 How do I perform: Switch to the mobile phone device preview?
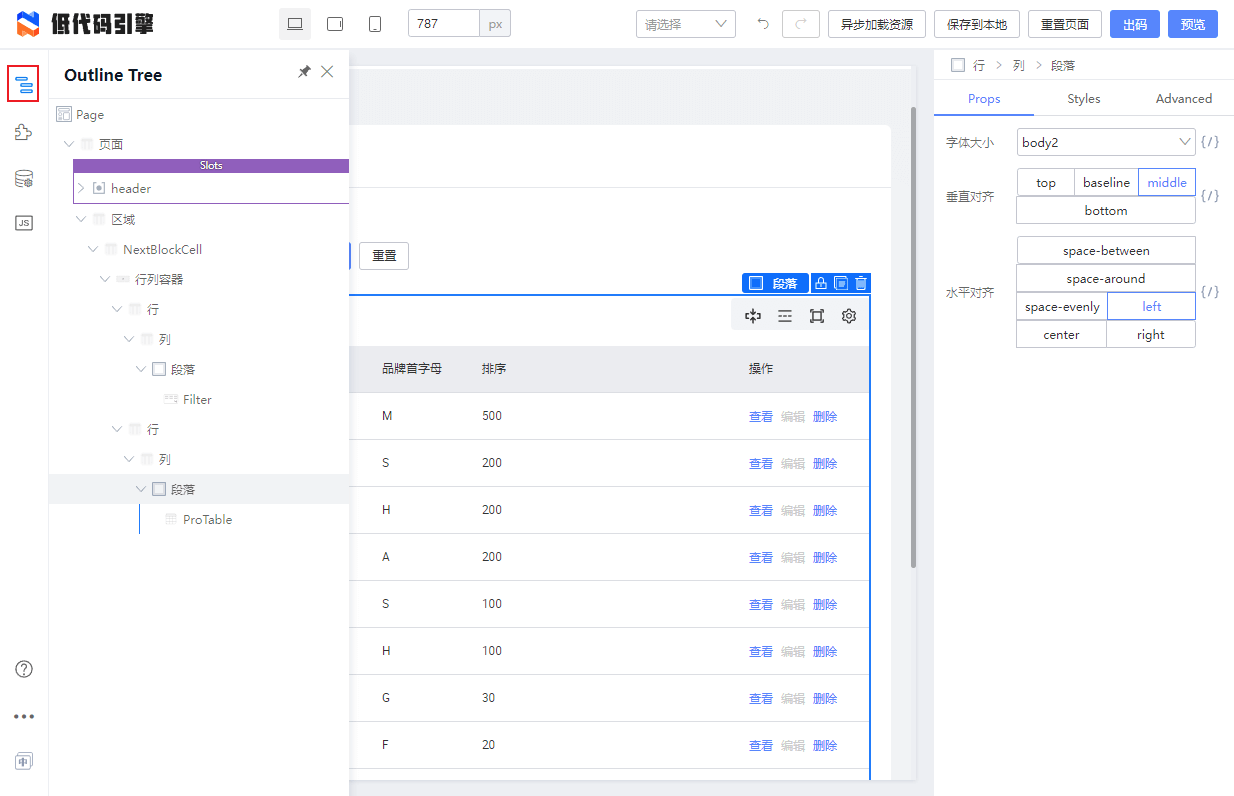(375, 24)
